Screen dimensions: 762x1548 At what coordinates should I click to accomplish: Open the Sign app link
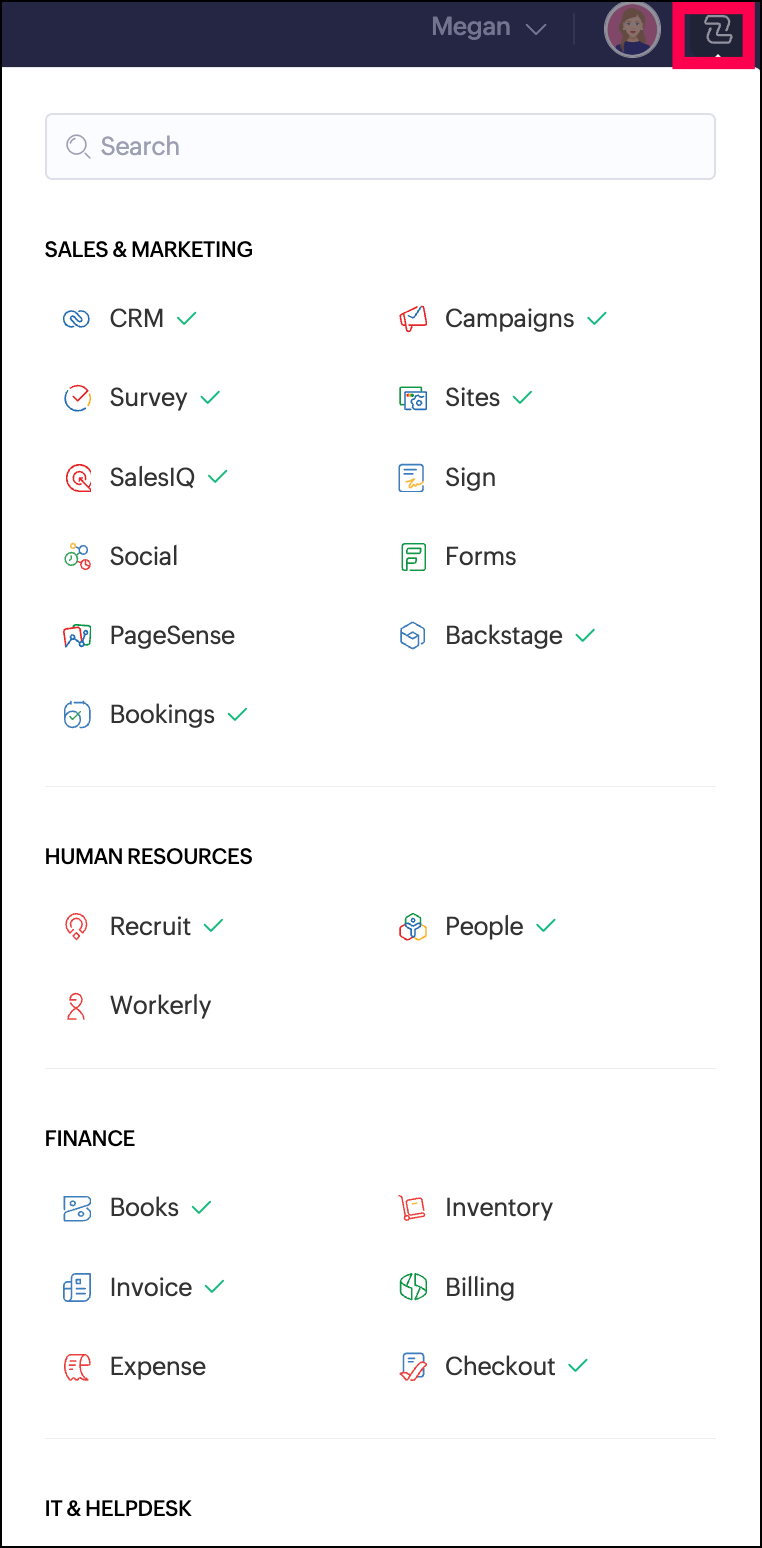pyautogui.click(x=470, y=478)
